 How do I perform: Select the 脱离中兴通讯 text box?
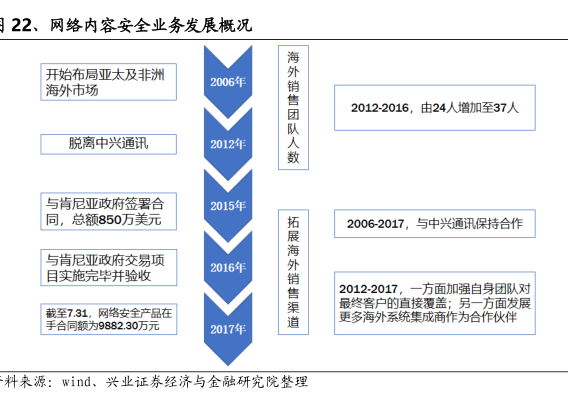[109, 144]
